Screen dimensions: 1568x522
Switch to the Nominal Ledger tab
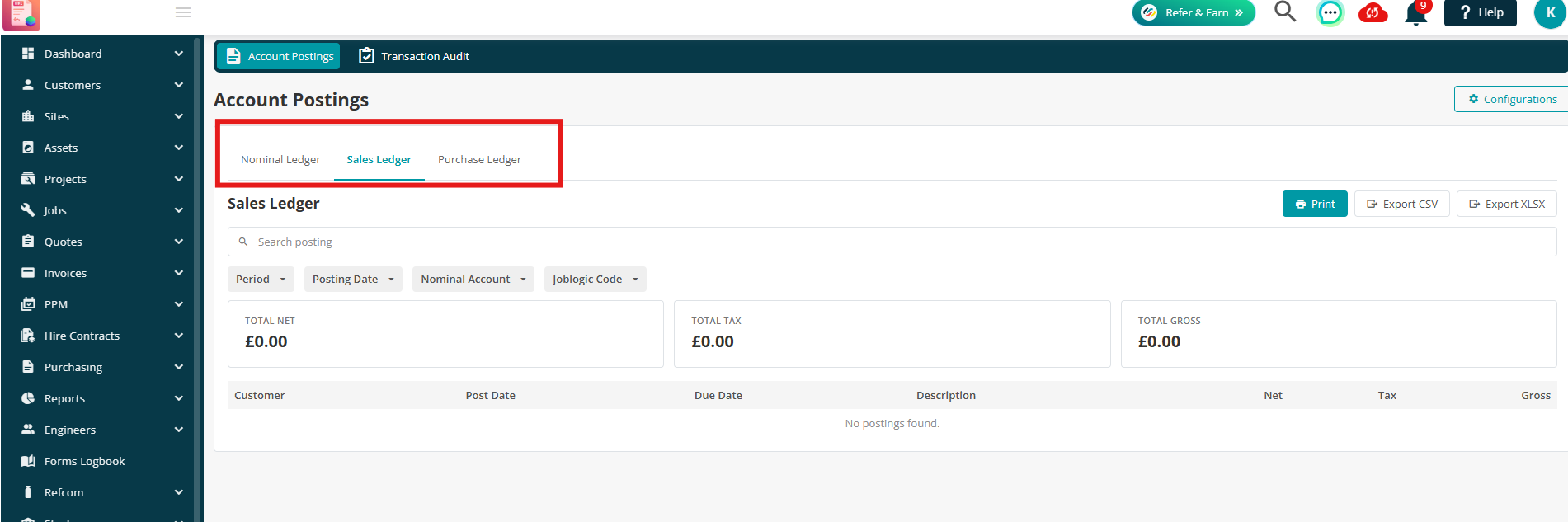[x=280, y=159]
